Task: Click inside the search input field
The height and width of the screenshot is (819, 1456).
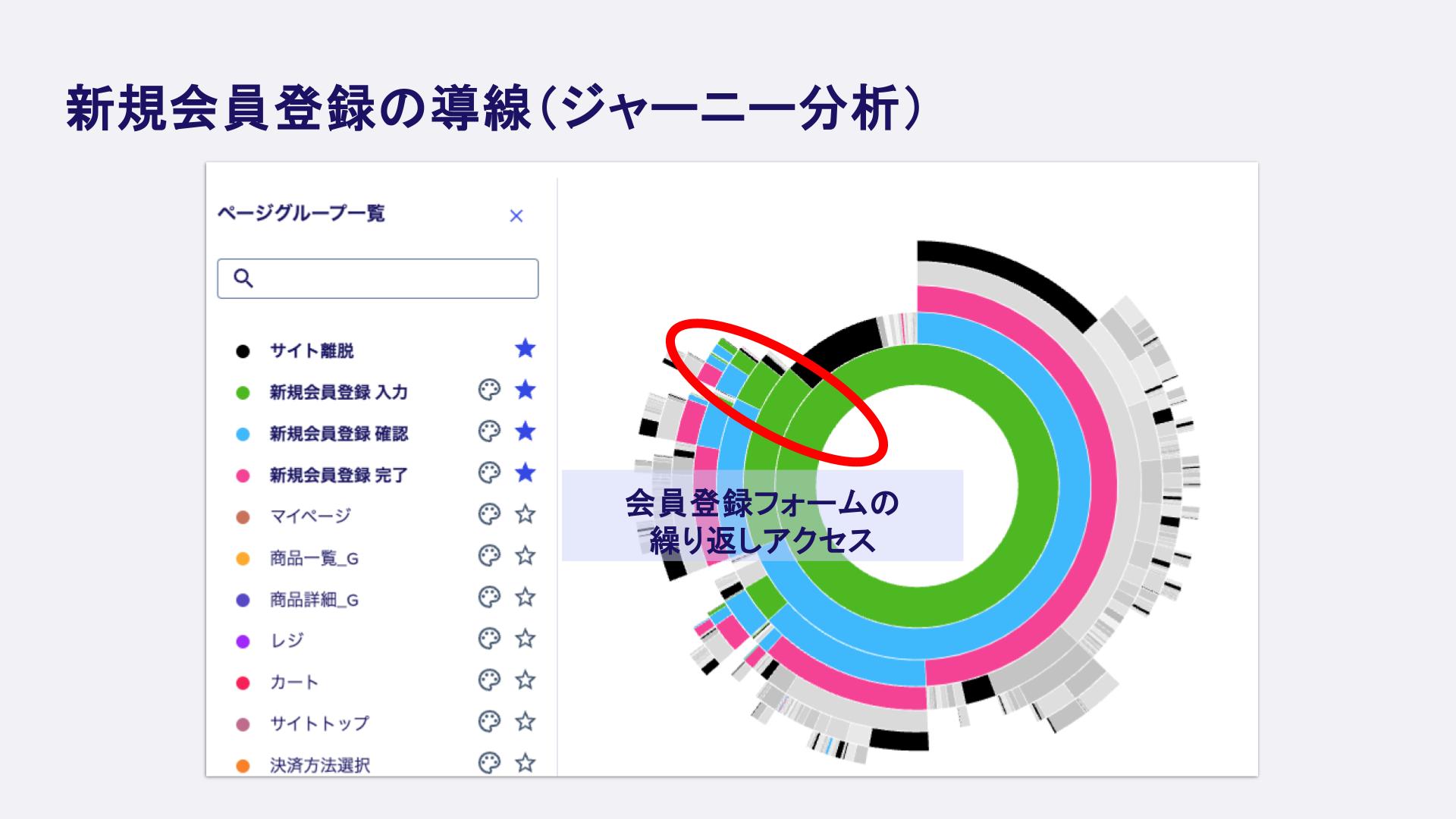Action: click(x=379, y=279)
